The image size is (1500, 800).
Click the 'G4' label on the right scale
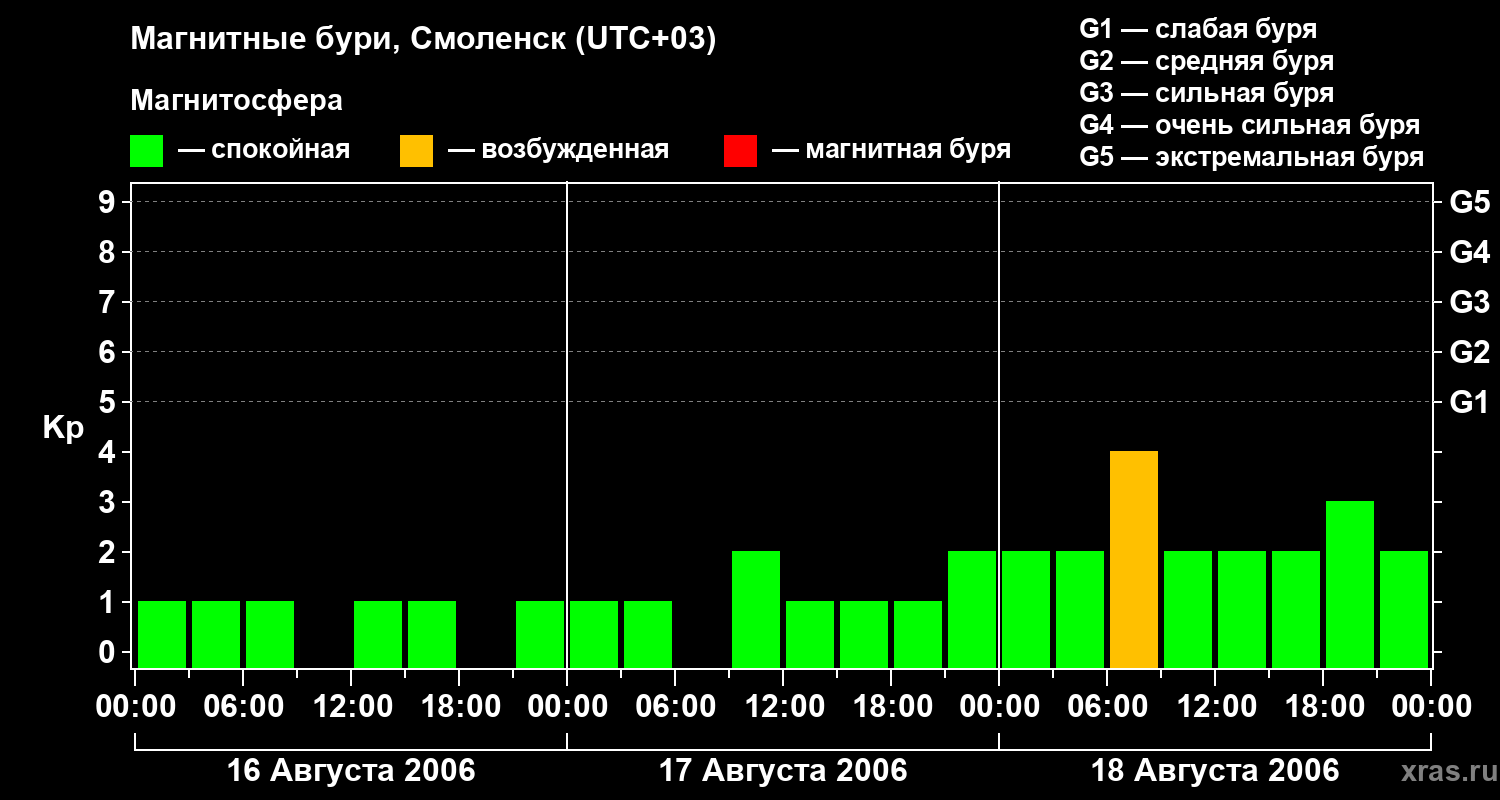1470,252
